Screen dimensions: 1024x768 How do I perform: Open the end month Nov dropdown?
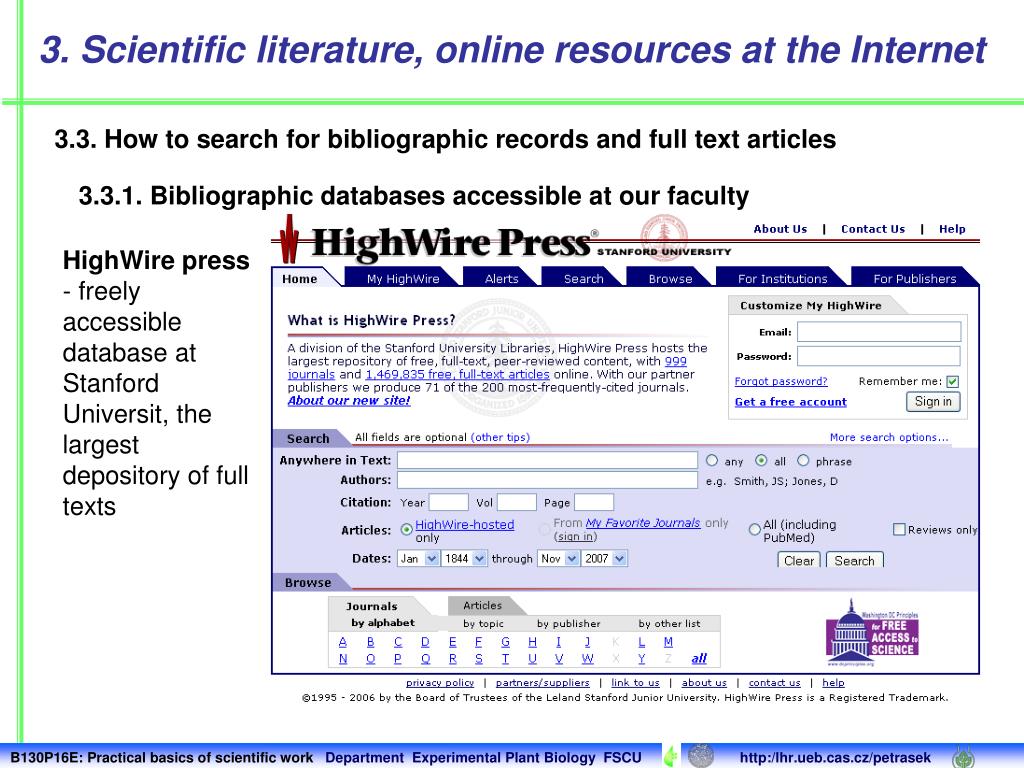(558, 558)
